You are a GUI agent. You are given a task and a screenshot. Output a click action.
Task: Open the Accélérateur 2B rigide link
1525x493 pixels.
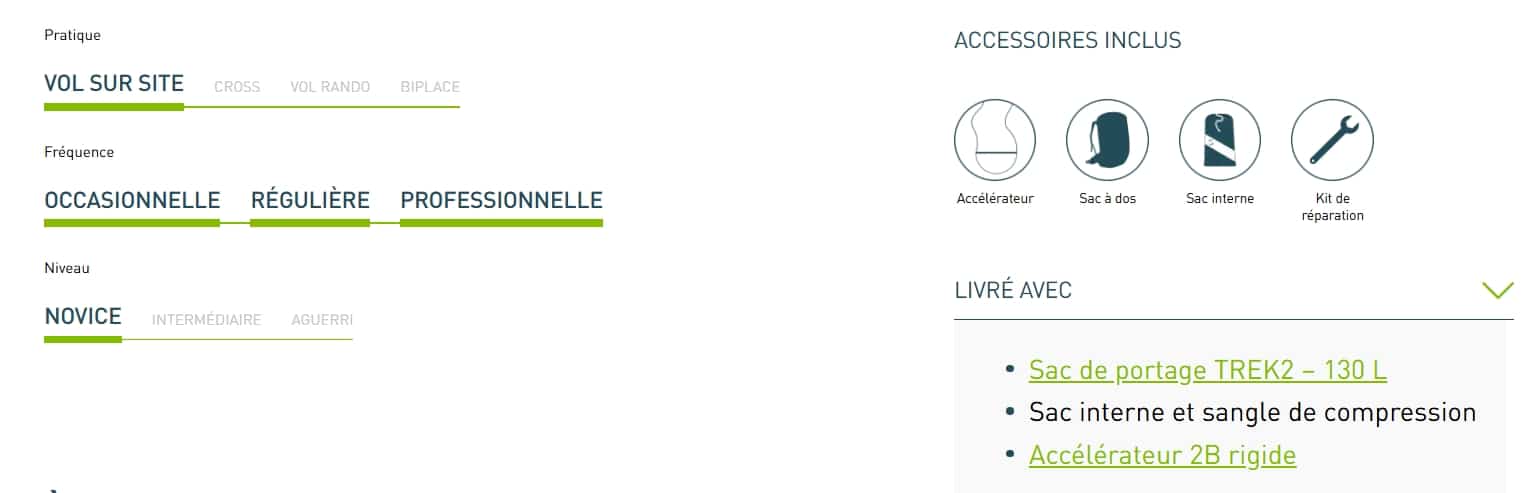click(x=1162, y=455)
